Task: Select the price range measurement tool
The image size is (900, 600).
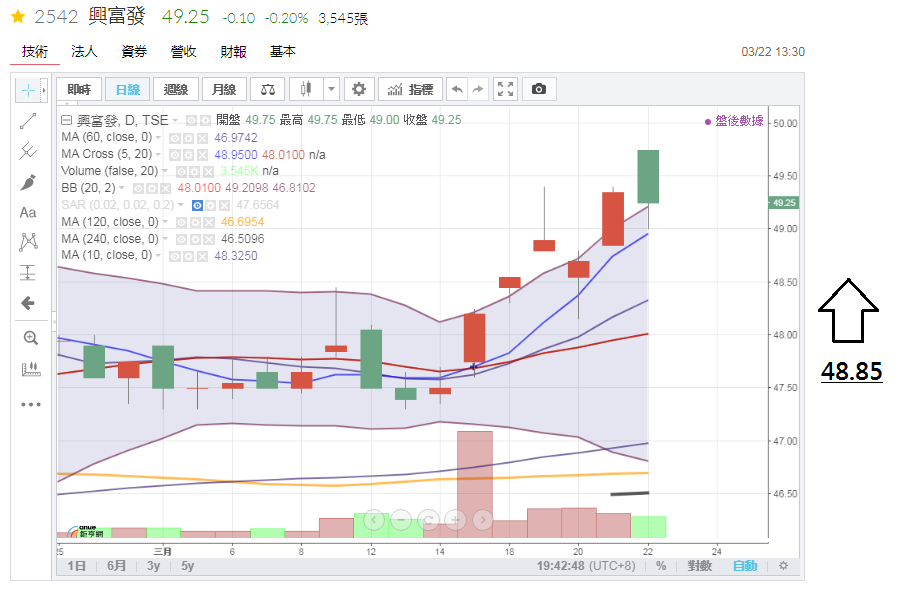Action: (x=28, y=272)
